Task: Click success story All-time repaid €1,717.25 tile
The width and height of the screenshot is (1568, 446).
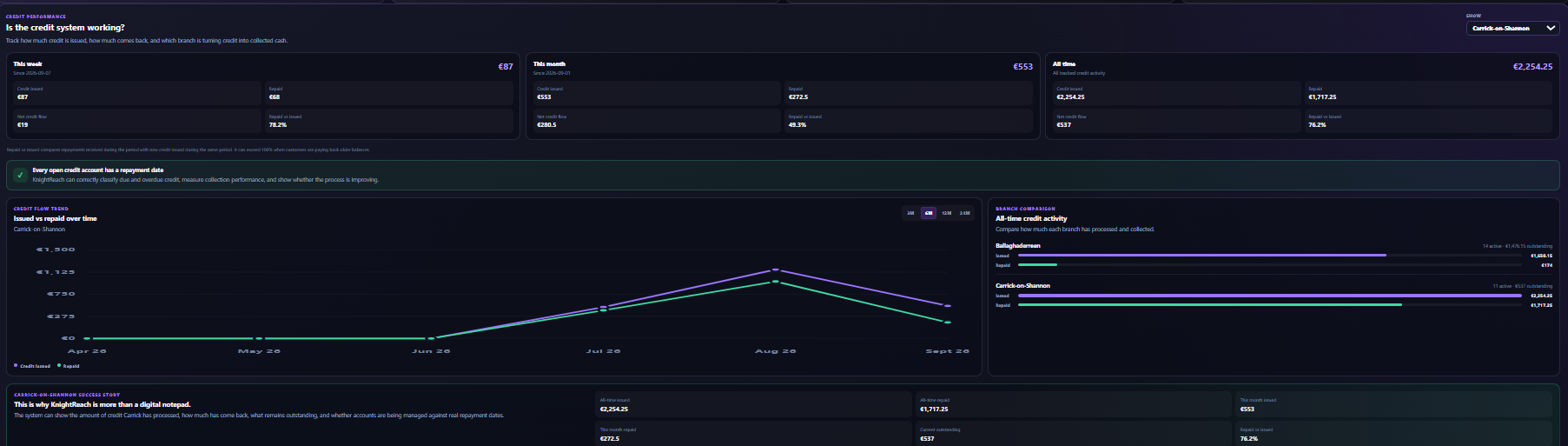Action: 1074,404
